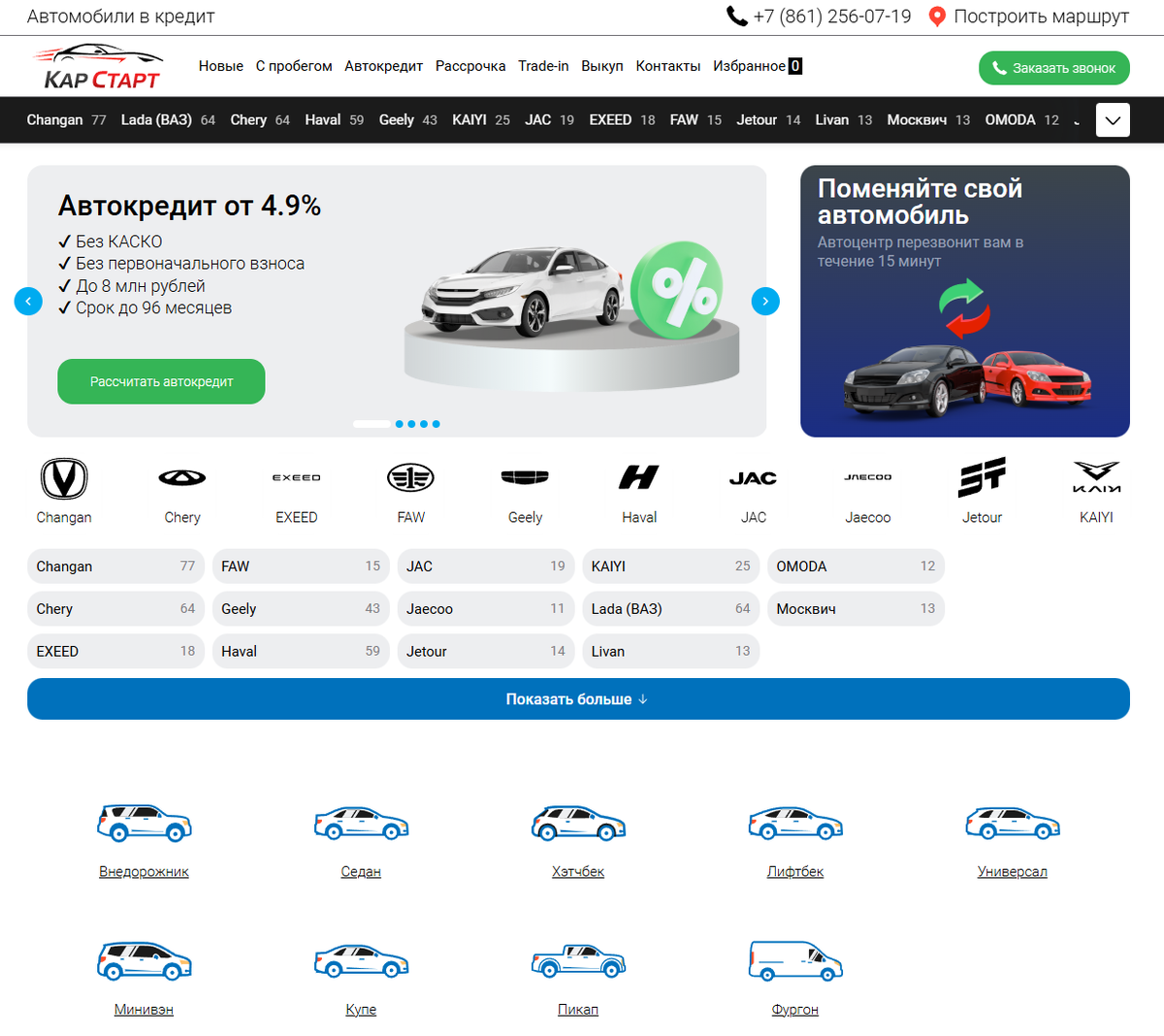Open Избранное favorites in the menu
Viewport: 1164px width, 1036px height.
click(x=758, y=66)
